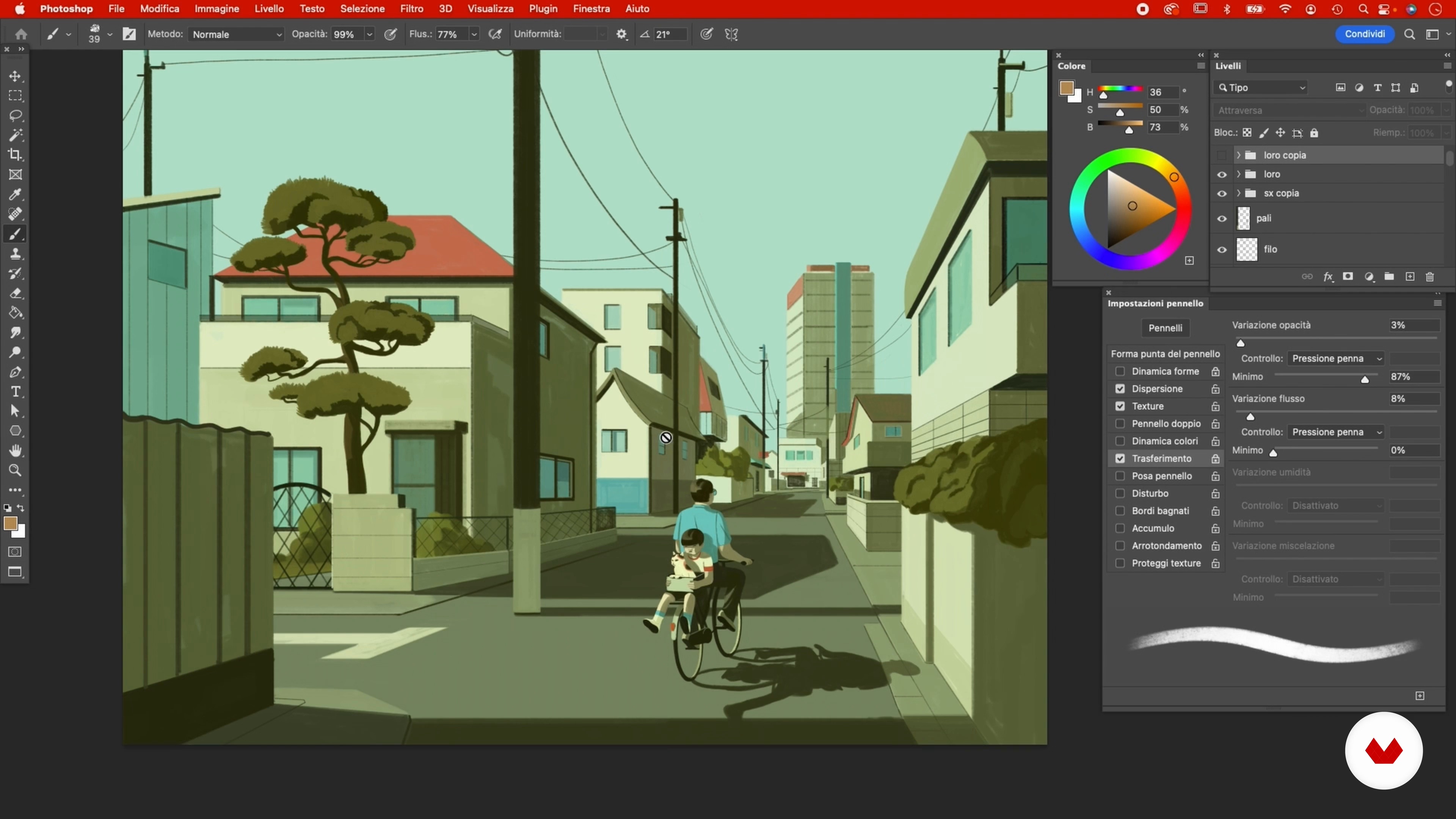Expand the loro group
The height and width of the screenshot is (819, 1456).
click(x=1239, y=174)
